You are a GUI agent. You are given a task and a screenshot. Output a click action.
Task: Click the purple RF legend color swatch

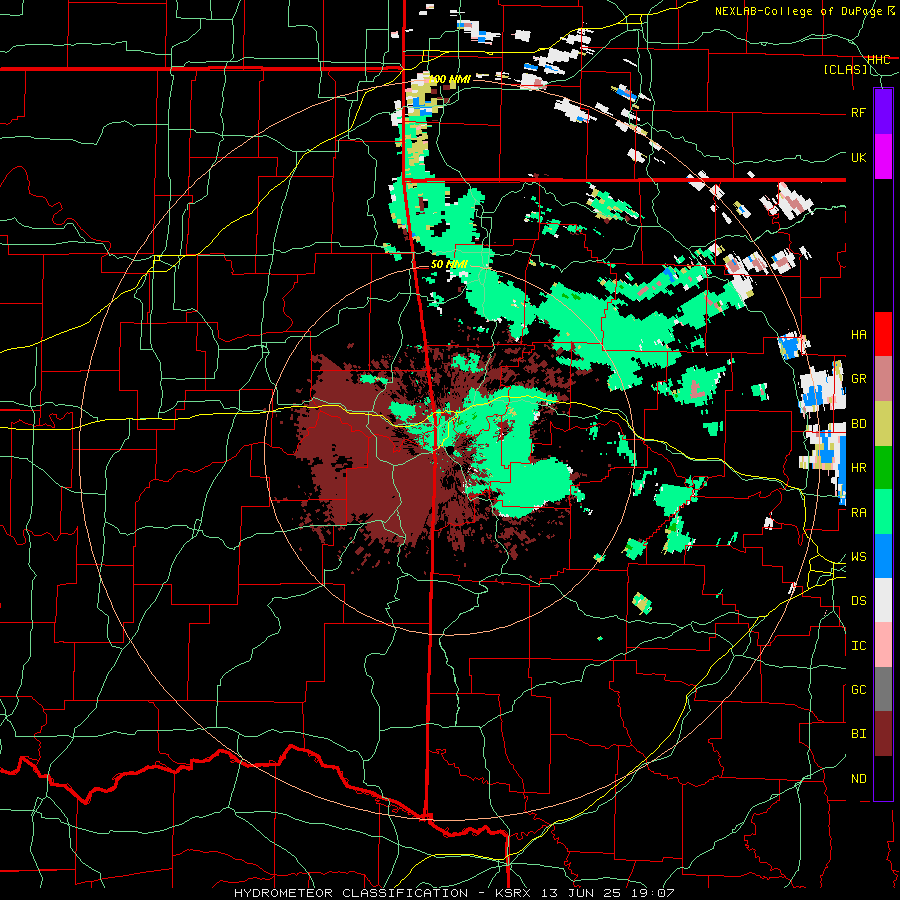[883, 111]
